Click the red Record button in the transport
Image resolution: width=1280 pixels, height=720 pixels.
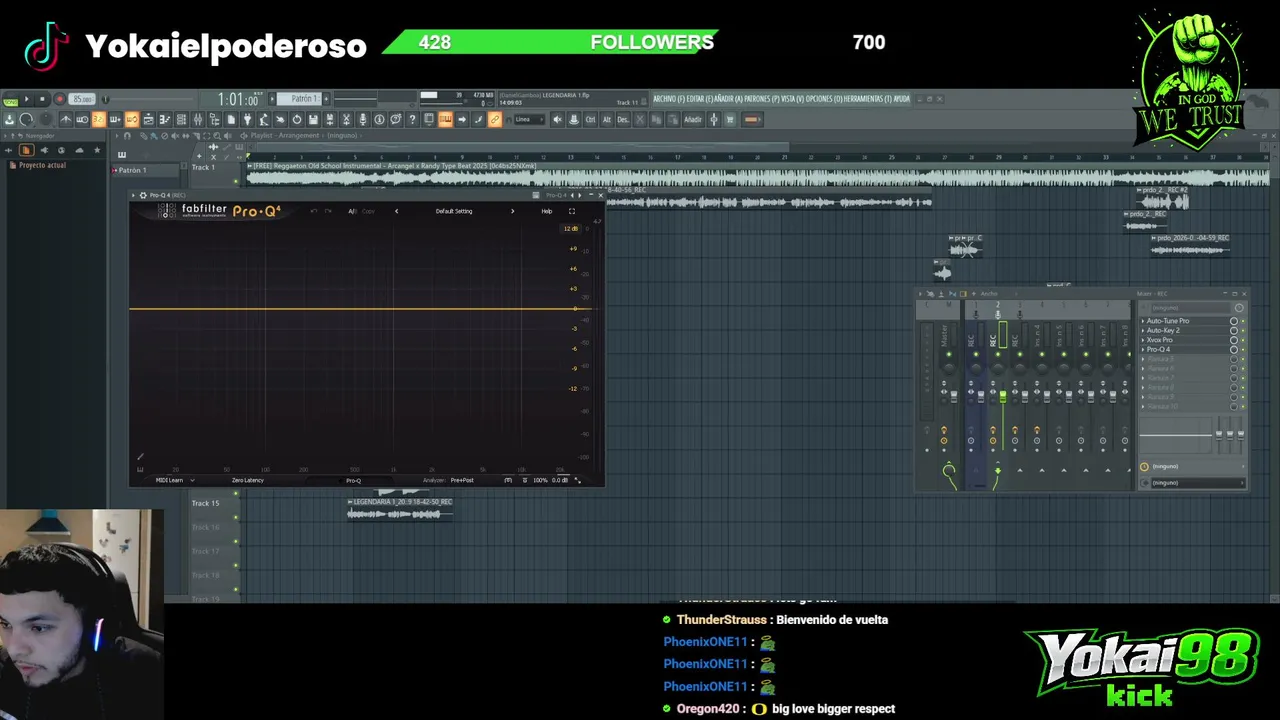[x=59, y=99]
